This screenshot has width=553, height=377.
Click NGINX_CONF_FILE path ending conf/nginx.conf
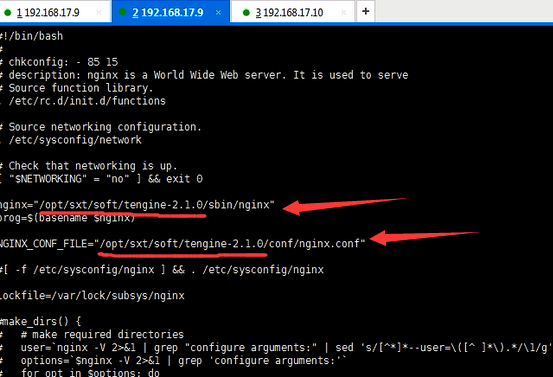pyautogui.click(x=183, y=244)
